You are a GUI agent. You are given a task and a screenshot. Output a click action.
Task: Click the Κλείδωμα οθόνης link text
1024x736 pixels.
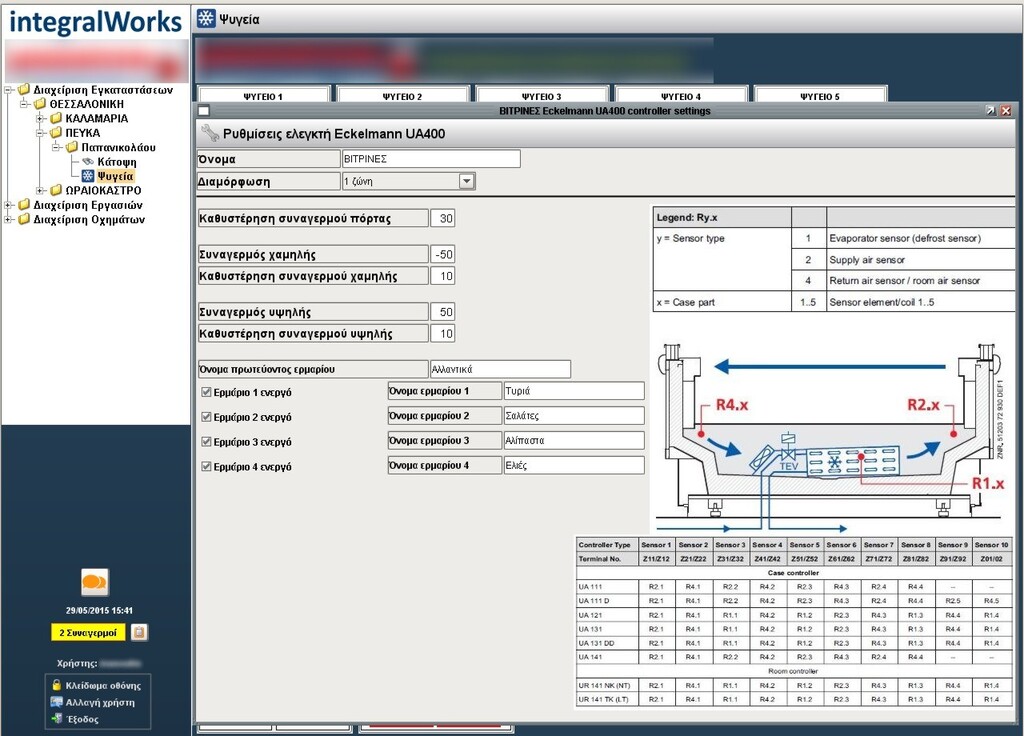click(x=105, y=685)
